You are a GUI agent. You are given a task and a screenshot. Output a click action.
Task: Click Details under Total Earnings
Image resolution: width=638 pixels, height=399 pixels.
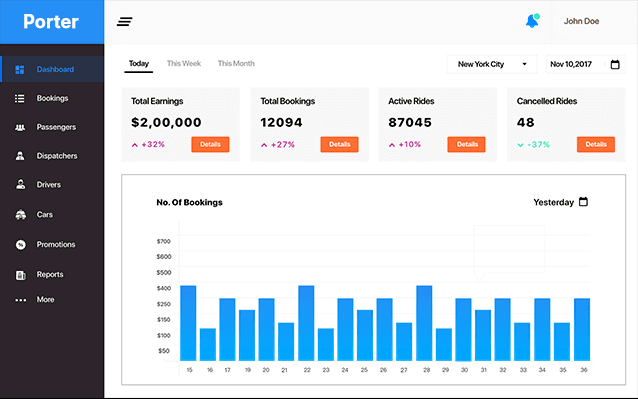pos(210,144)
